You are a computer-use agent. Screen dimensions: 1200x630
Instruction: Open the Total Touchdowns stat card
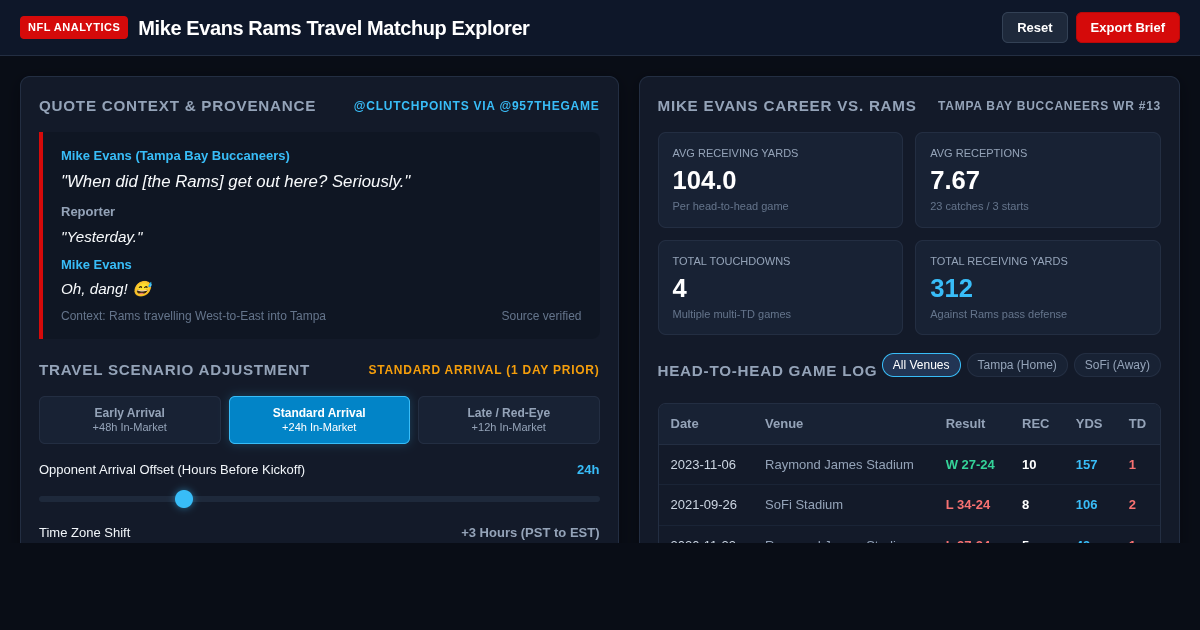coord(780,287)
